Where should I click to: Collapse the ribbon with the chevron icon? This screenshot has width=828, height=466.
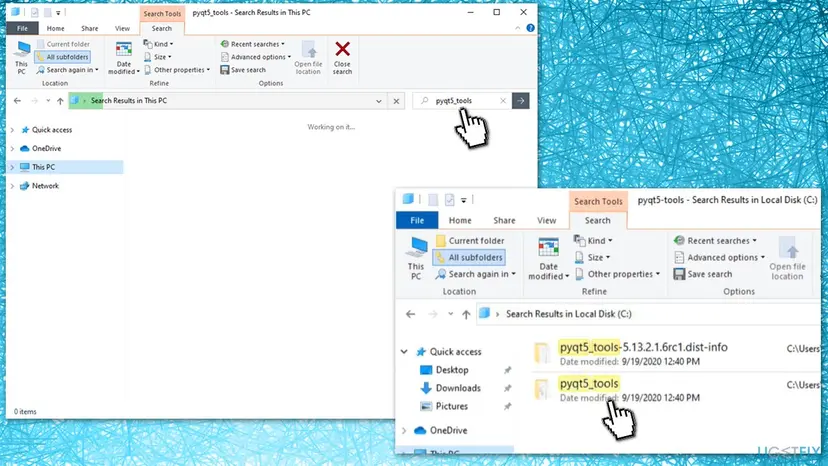pyautogui.click(x=518, y=28)
